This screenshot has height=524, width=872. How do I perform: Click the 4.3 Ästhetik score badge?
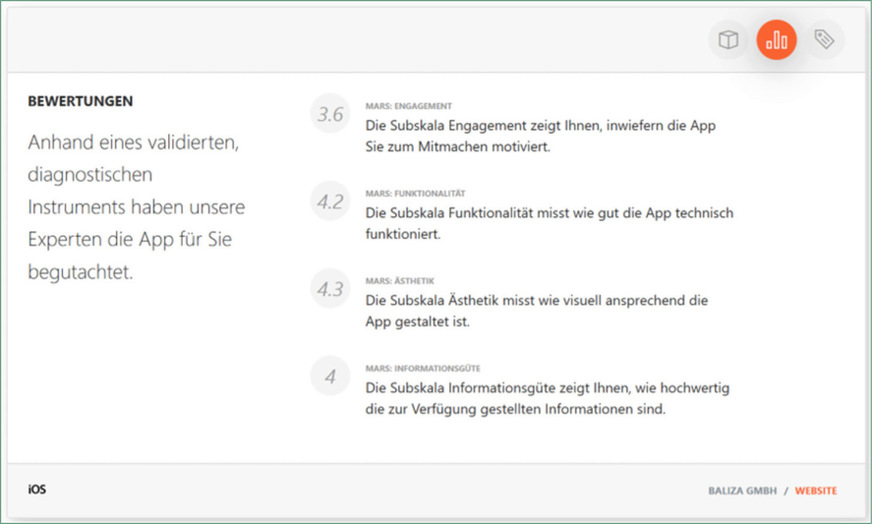click(330, 289)
